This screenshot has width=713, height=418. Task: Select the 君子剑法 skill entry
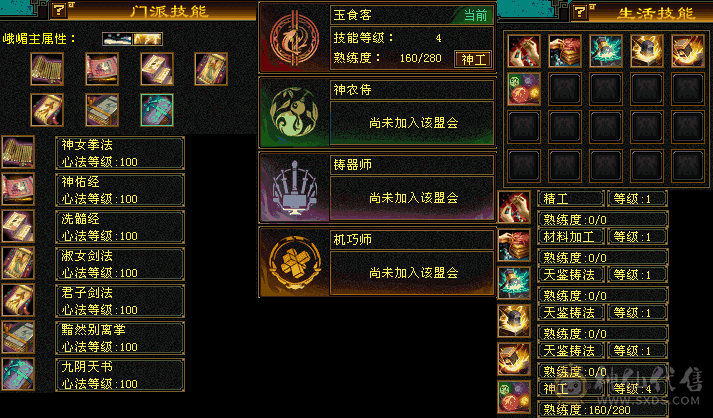[120, 301]
